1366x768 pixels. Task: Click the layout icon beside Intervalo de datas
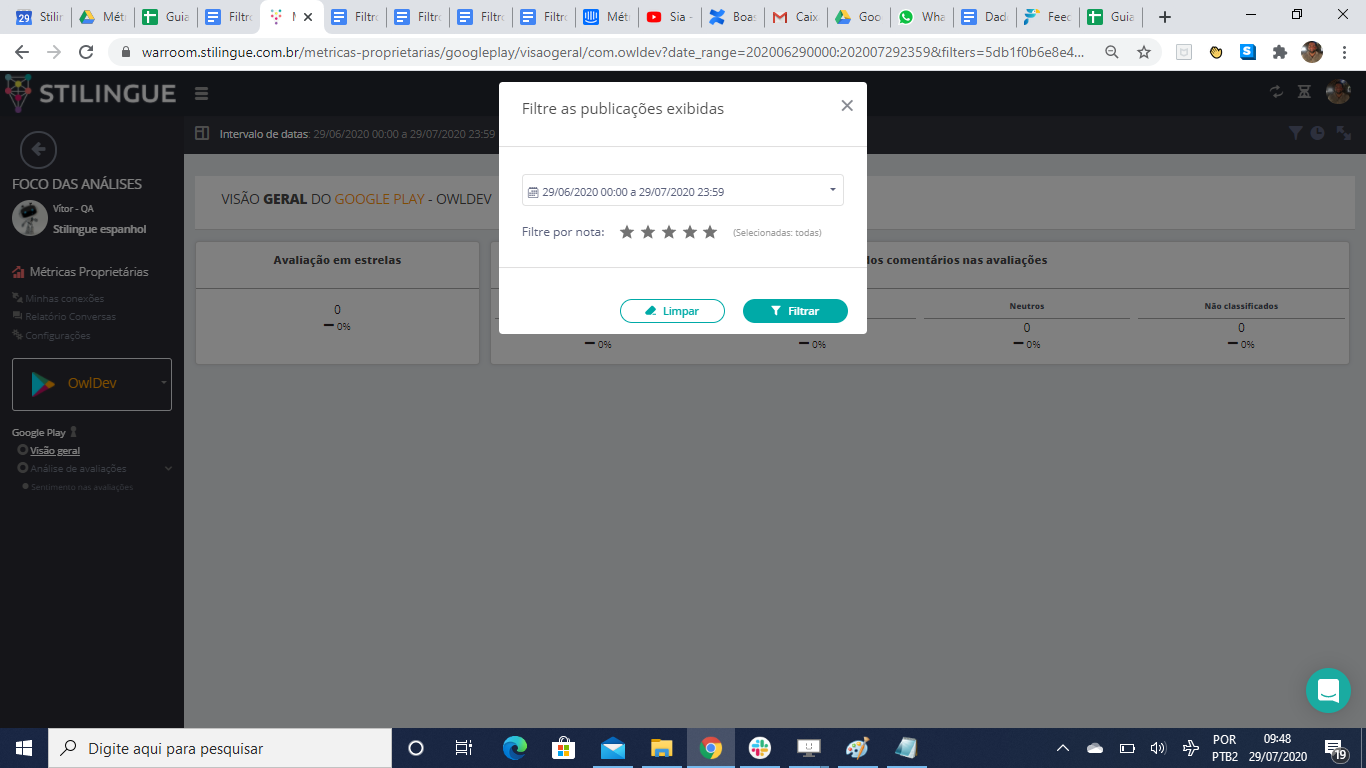(x=202, y=133)
